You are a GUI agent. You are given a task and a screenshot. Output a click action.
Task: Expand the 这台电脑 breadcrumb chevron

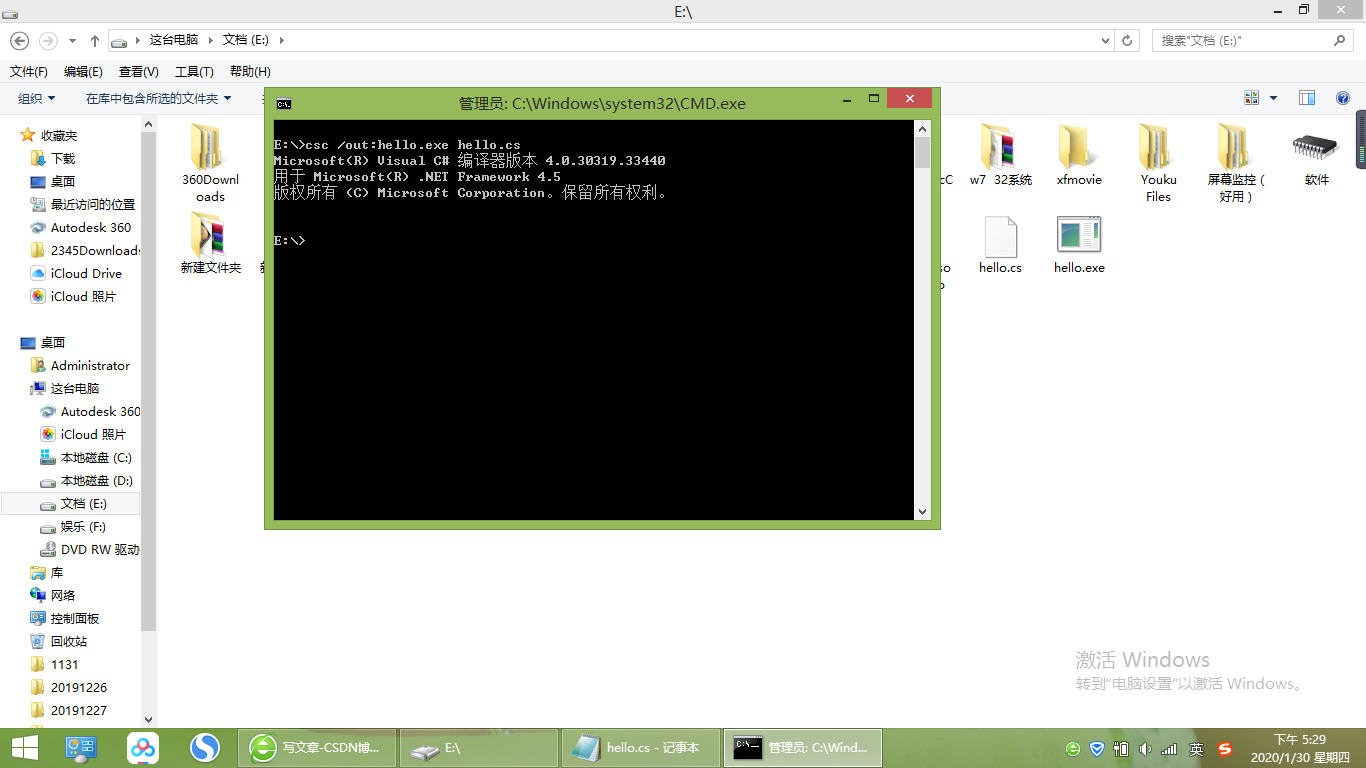pos(211,41)
